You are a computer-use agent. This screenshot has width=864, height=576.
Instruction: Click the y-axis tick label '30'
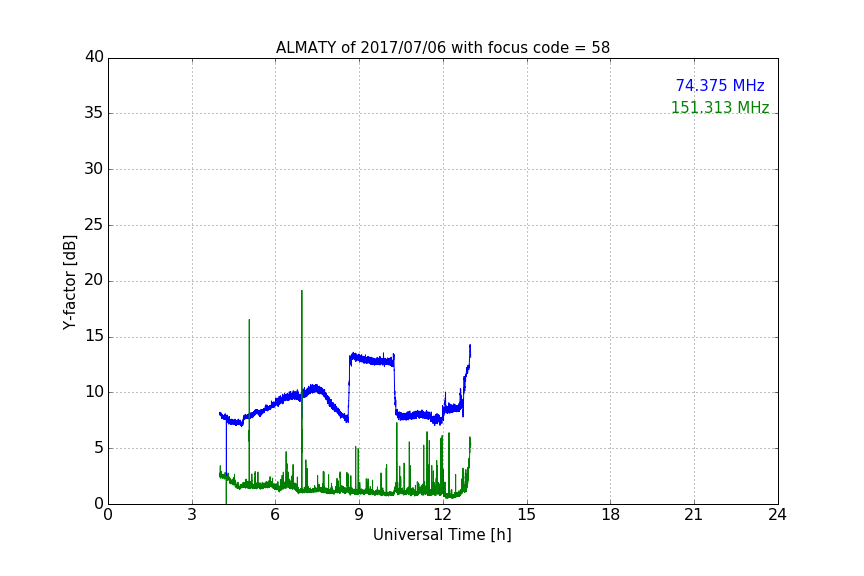click(x=94, y=169)
